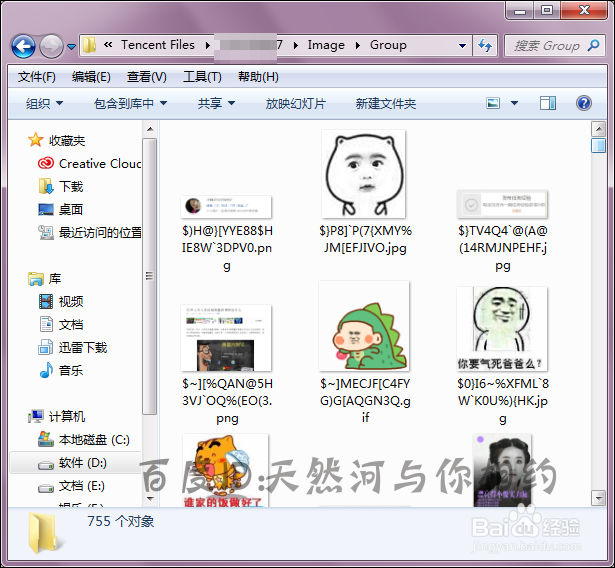
Task: Click the 桌面 desktop icon
Action: (46, 209)
